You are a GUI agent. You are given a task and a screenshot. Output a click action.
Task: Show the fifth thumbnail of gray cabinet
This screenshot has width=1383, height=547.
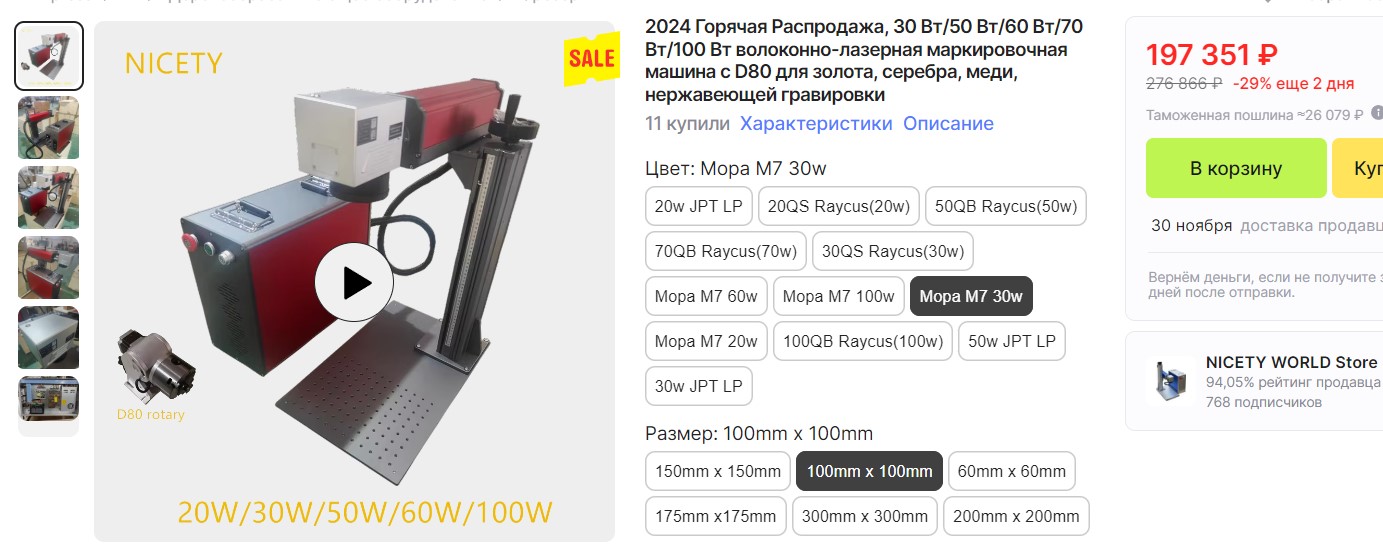tap(48, 337)
